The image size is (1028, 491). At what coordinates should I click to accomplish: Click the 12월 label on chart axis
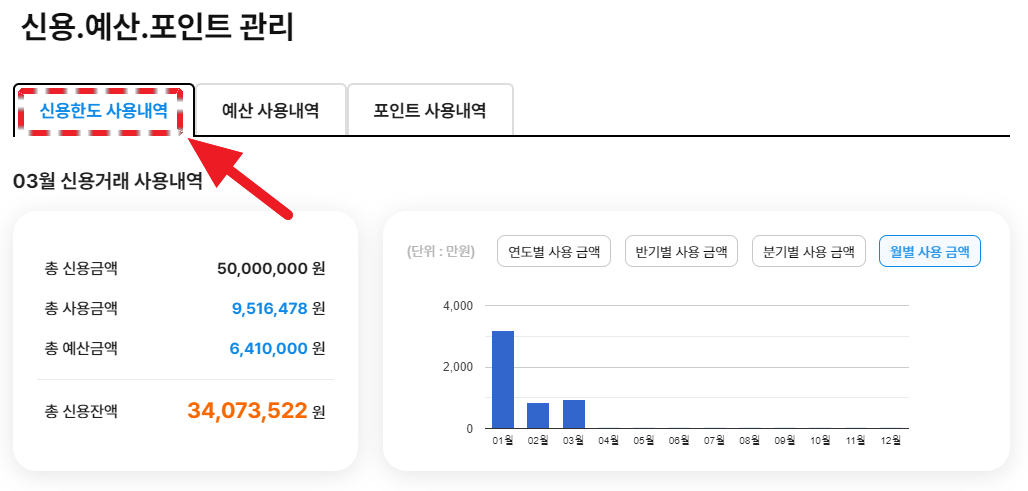tap(891, 440)
